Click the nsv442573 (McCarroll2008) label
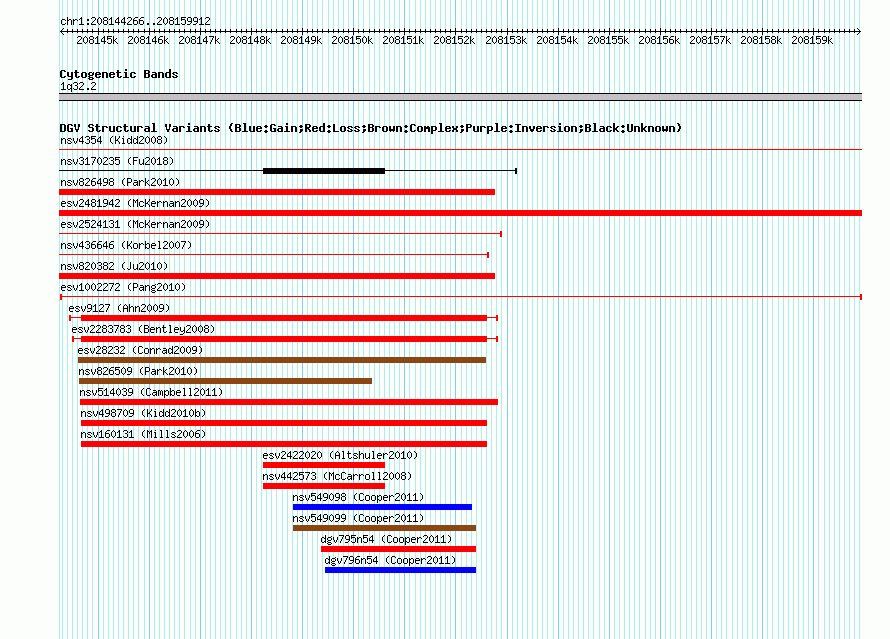Screen dimensions: 890x639 (x=337, y=476)
